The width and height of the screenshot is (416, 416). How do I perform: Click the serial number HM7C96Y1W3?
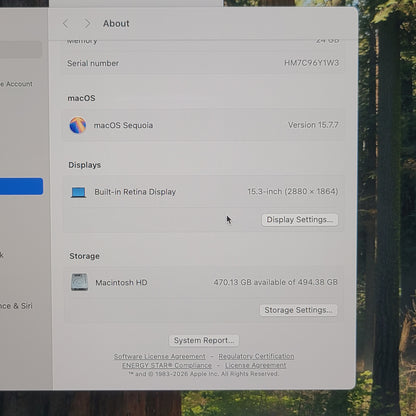coord(311,63)
